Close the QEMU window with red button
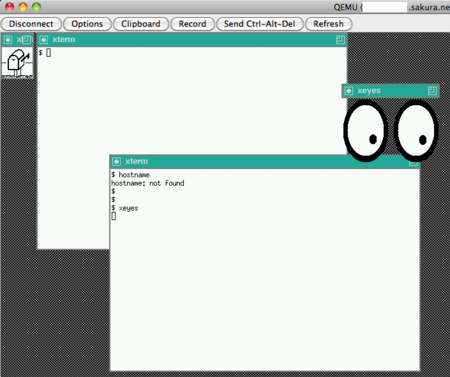This screenshot has height=377, width=450. click(x=9, y=7)
